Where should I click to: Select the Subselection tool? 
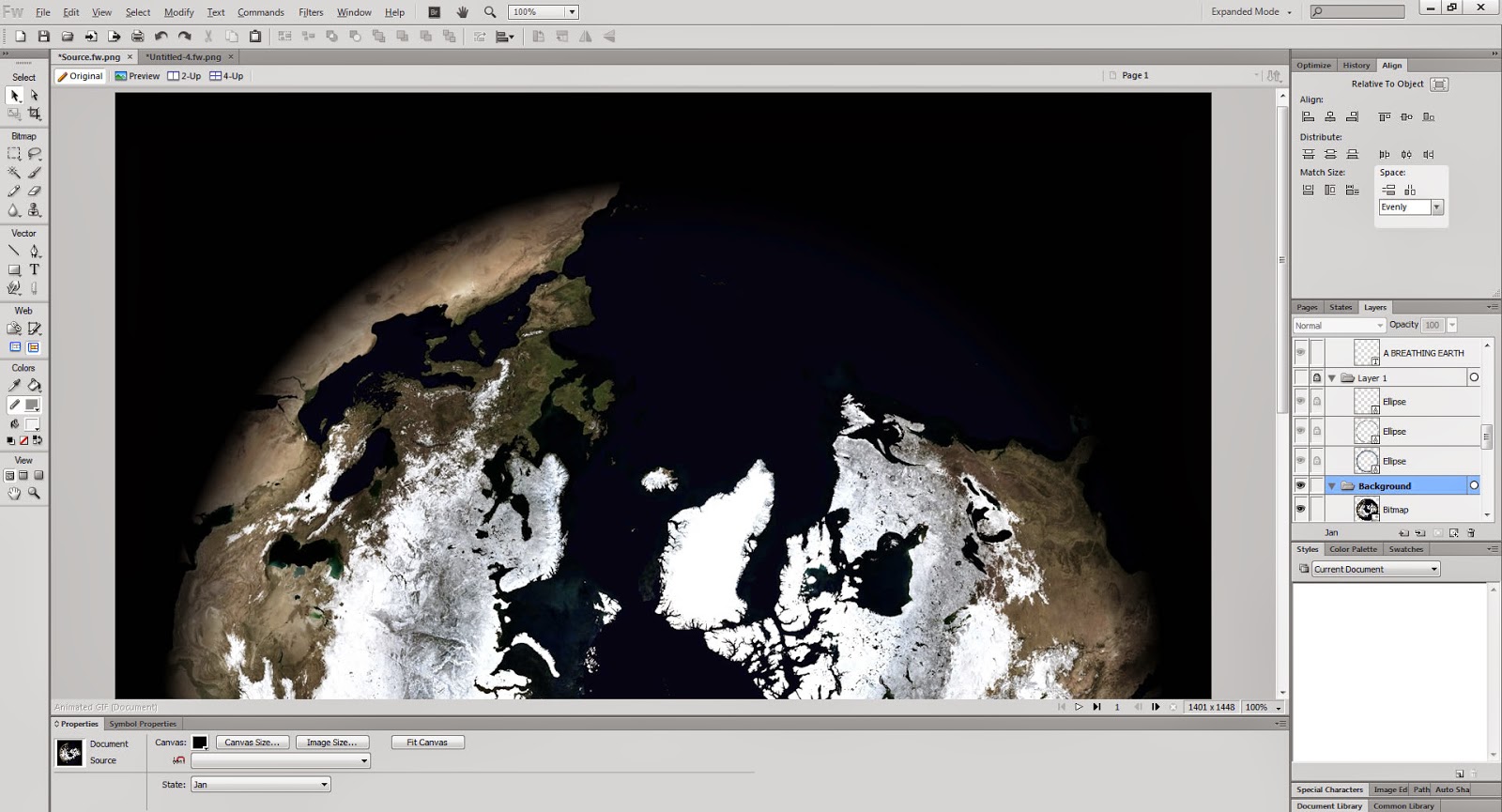[x=34, y=95]
